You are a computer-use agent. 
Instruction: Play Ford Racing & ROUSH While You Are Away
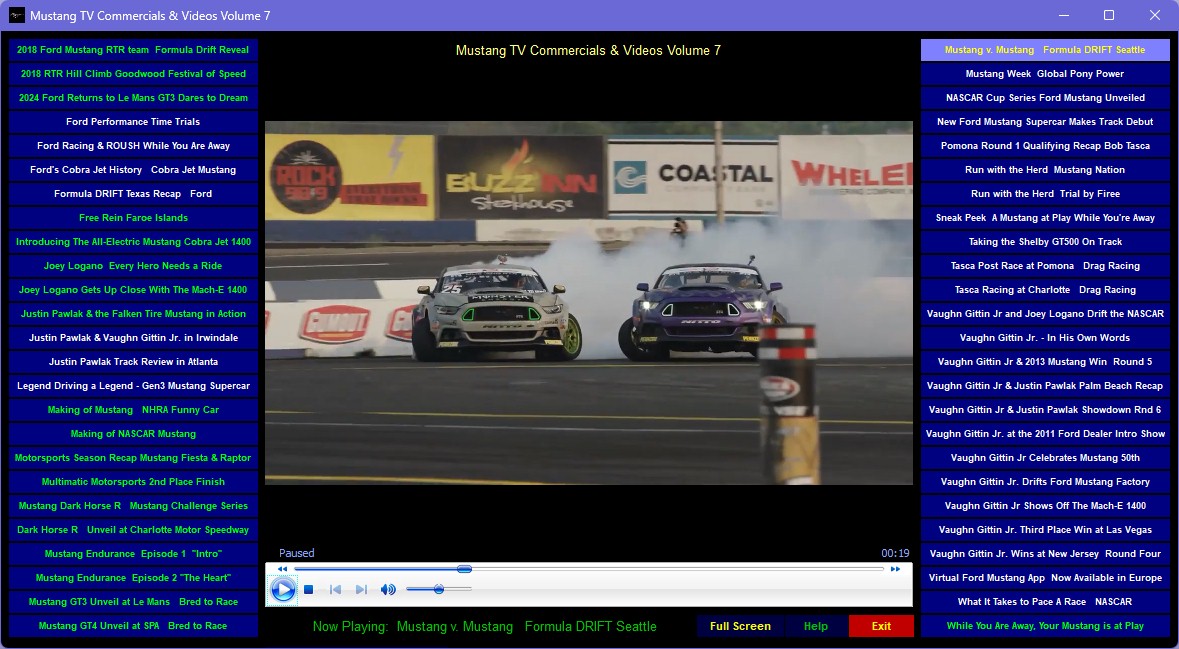click(133, 146)
